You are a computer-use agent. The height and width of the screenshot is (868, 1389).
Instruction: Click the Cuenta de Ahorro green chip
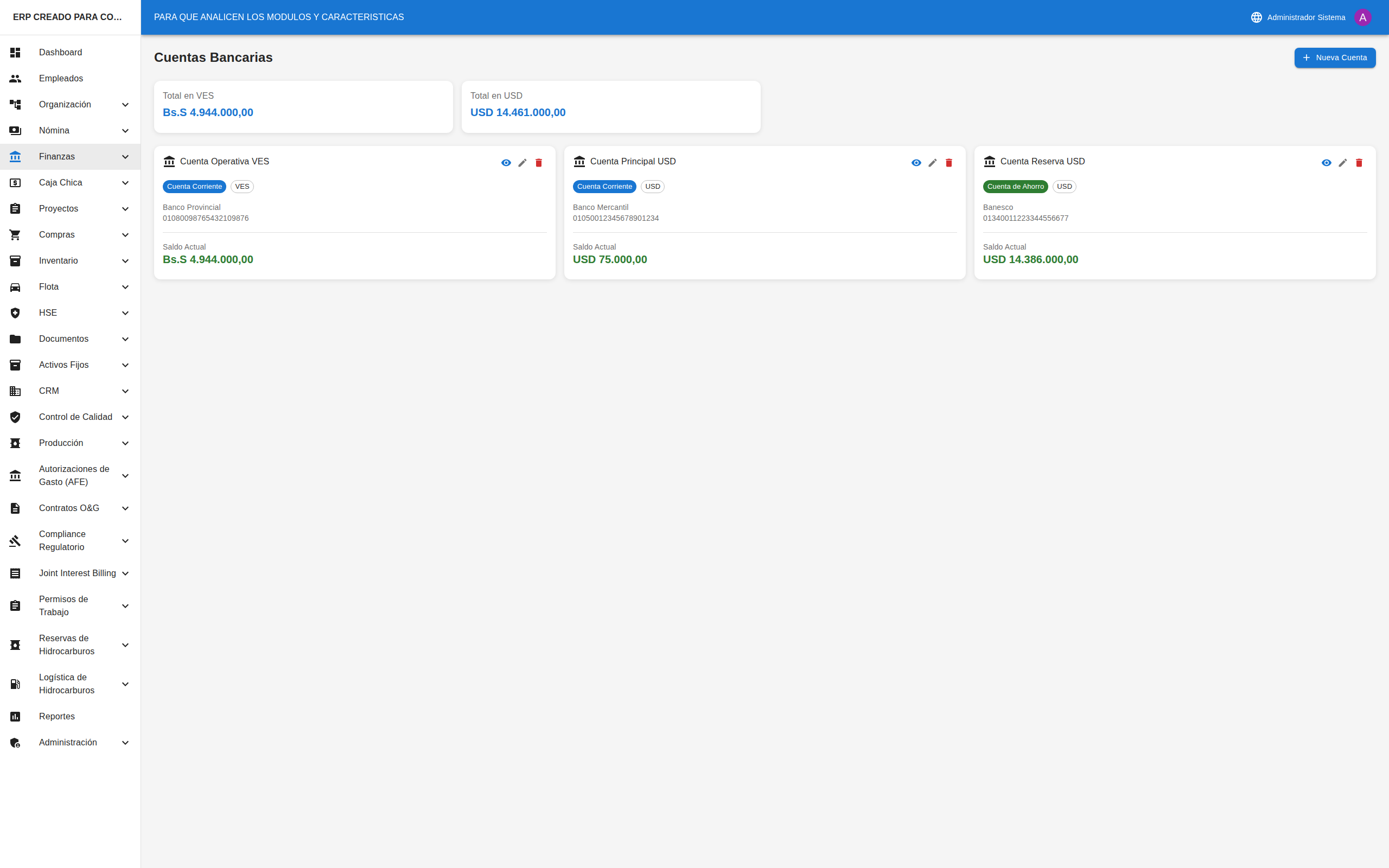[1015, 187]
